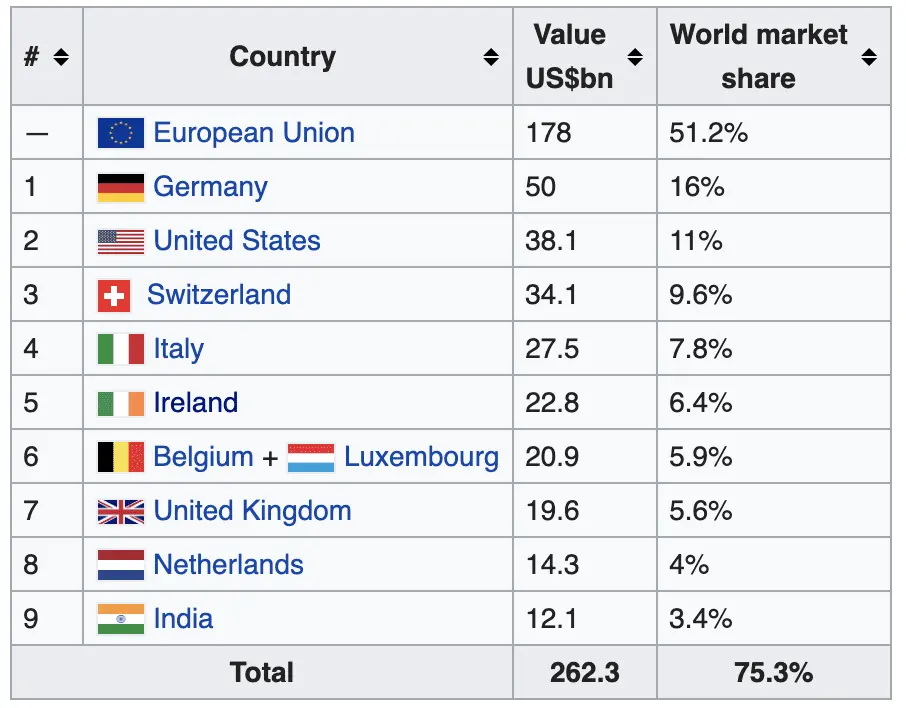Click the India flag icon
The image size is (906, 708).
click(x=121, y=619)
